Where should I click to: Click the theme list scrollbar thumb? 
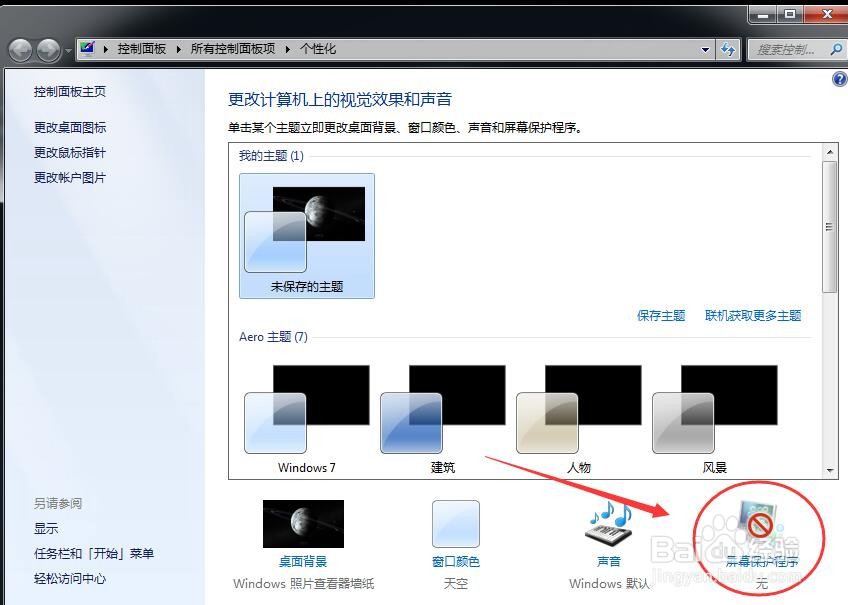pyautogui.click(x=830, y=227)
